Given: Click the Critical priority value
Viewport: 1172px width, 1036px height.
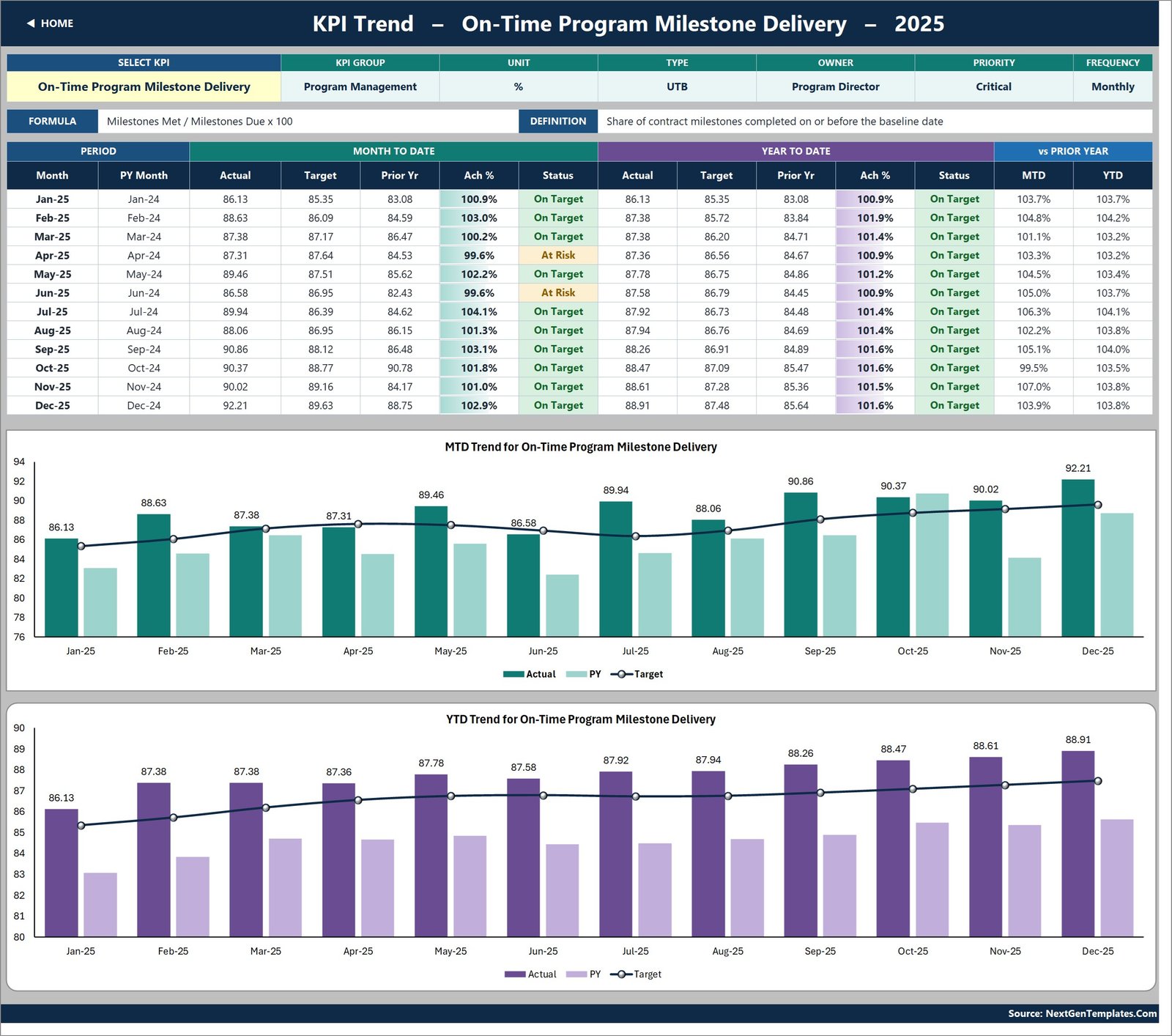Looking at the screenshot, I should pos(993,86).
